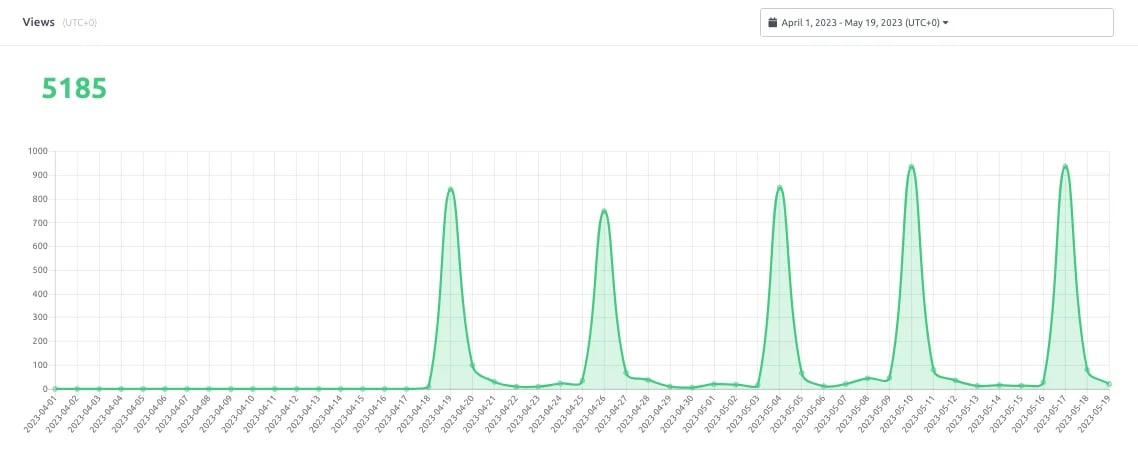Click the UTC+0 label beside Views

point(80,23)
